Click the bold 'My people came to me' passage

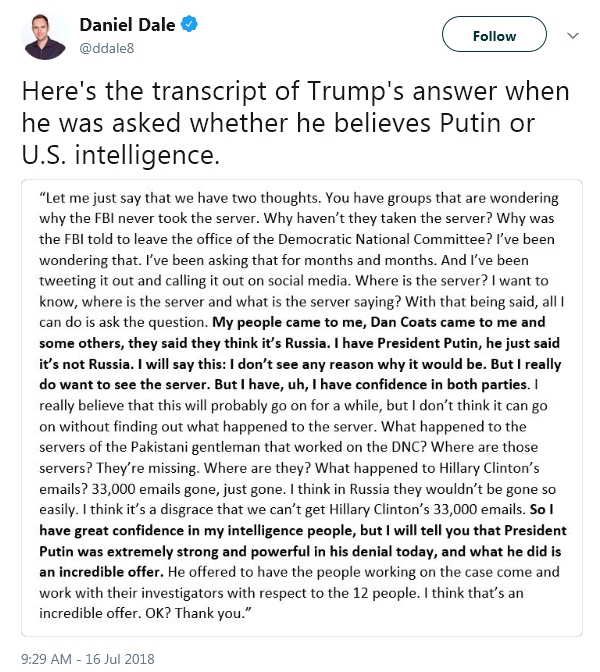300,353
